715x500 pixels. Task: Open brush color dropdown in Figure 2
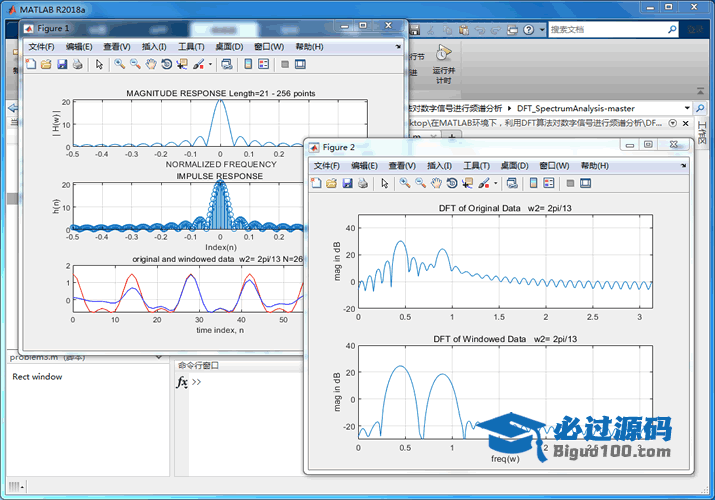tap(496, 183)
